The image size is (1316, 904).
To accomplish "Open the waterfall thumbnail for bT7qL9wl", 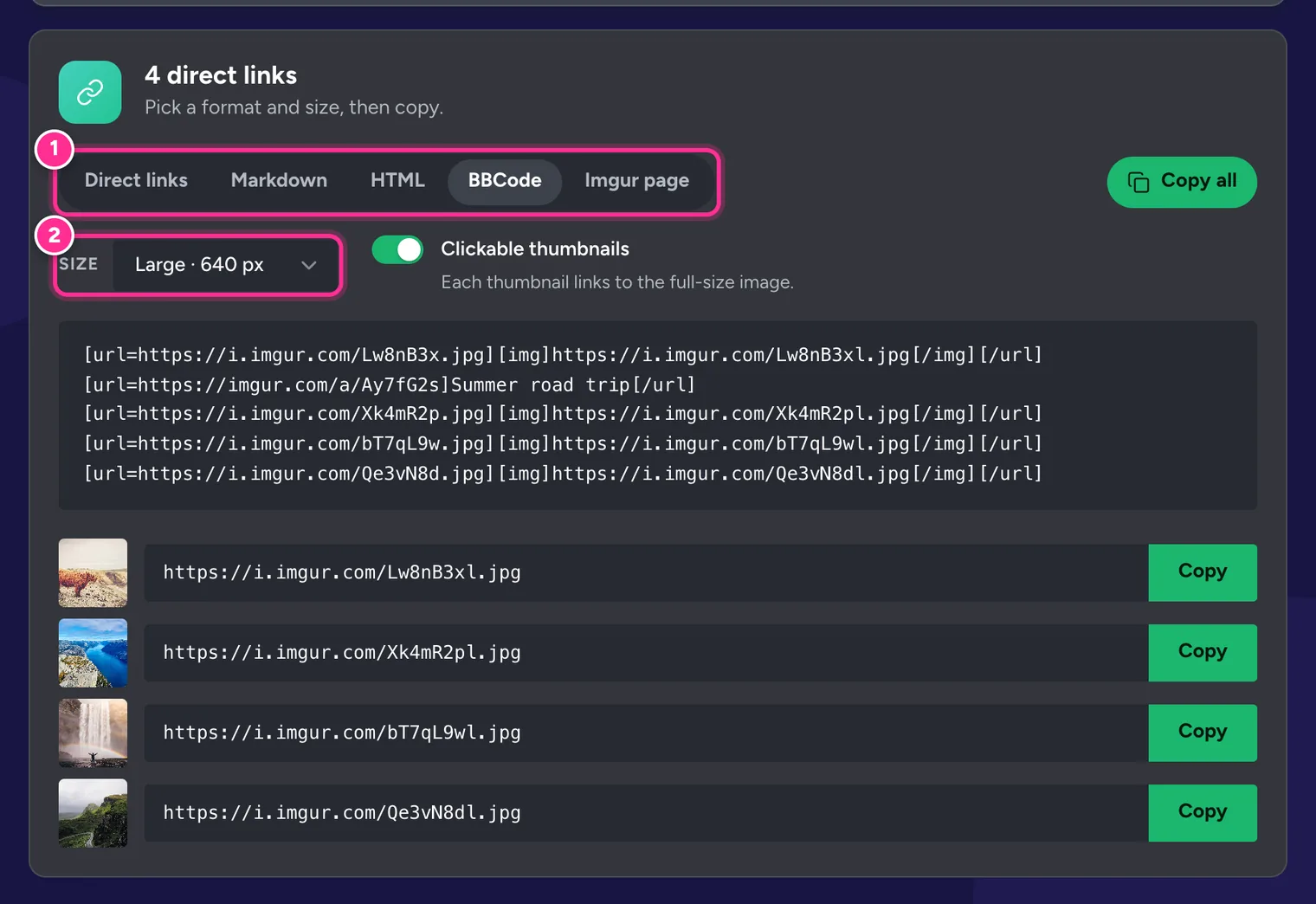I will 93,733.
